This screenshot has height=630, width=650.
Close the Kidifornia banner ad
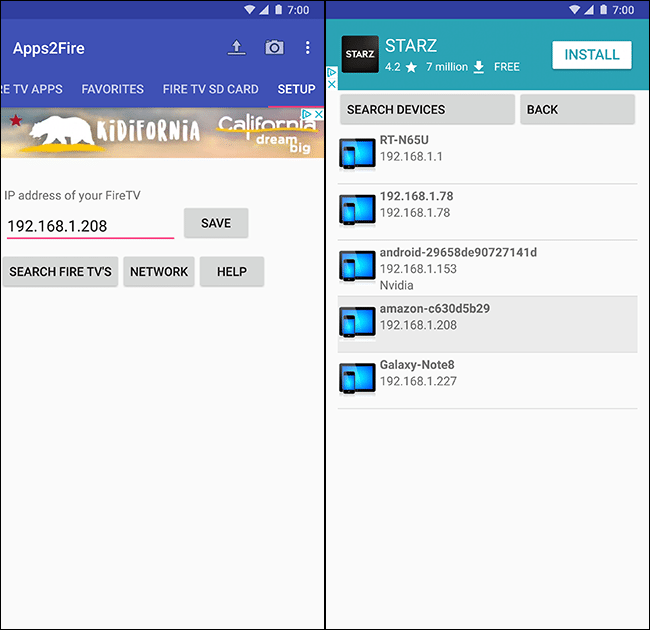click(x=318, y=114)
